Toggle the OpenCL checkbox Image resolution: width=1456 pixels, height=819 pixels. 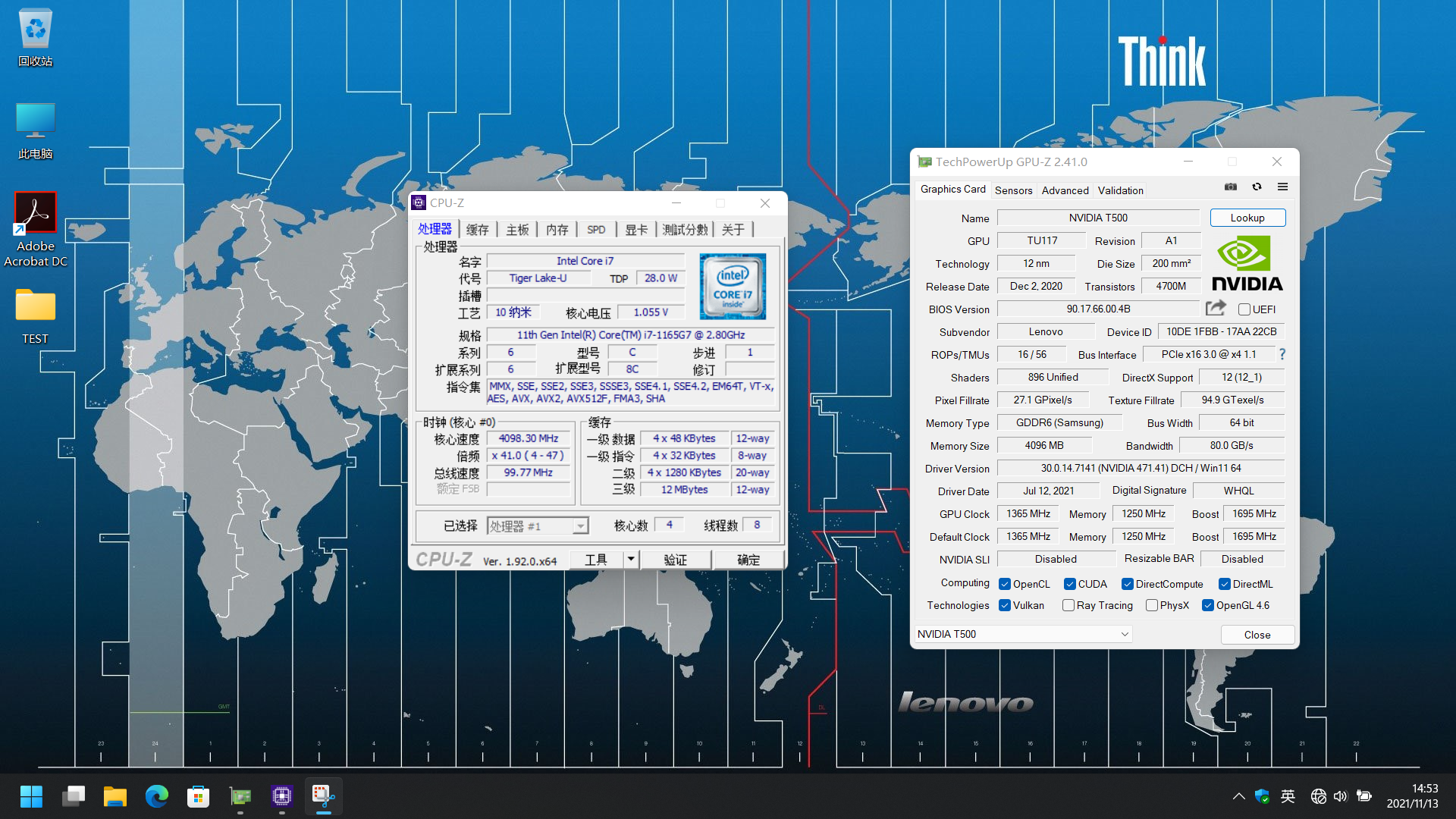click(x=1005, y=584)
